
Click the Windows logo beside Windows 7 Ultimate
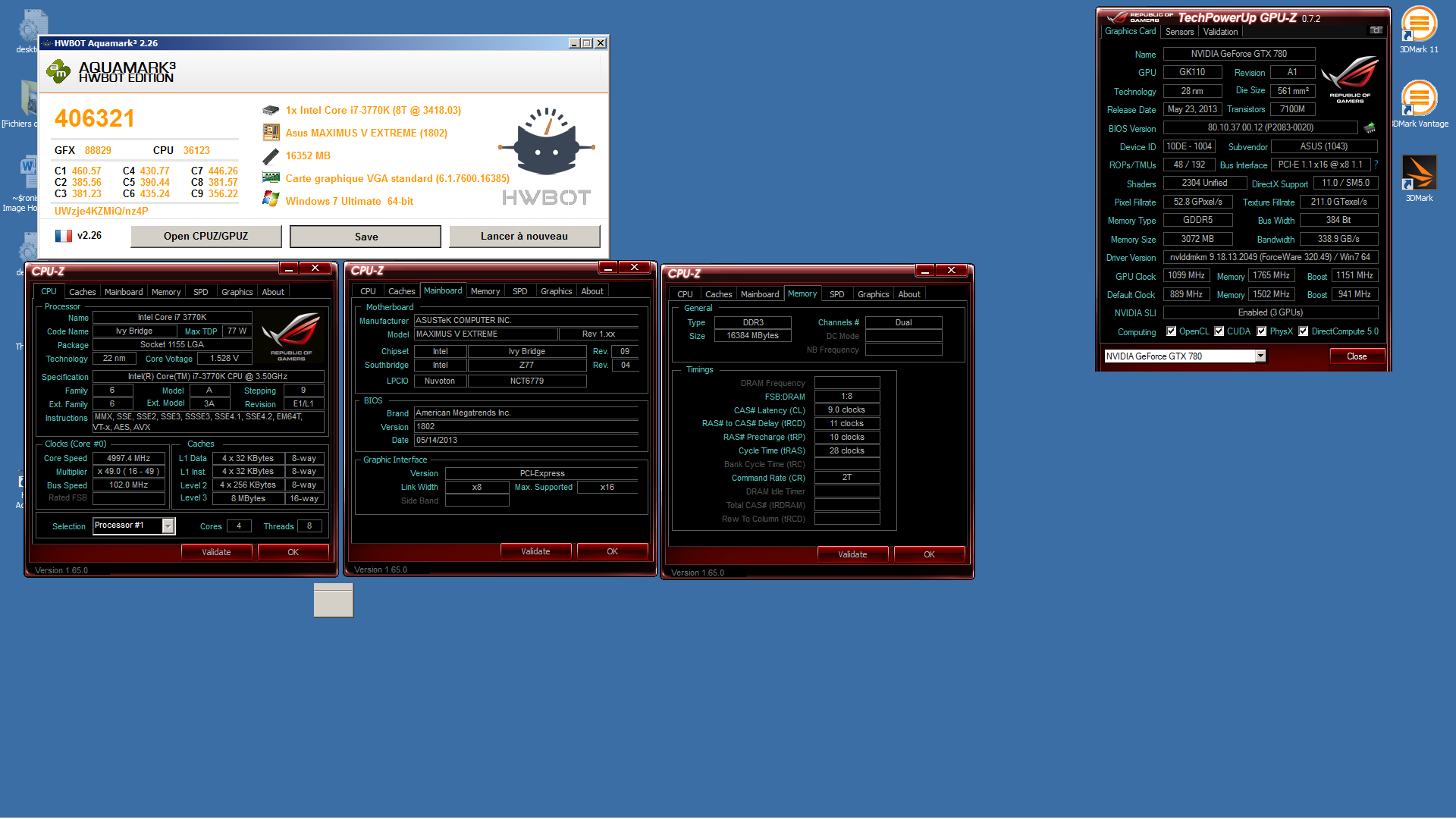pos(271,199)
